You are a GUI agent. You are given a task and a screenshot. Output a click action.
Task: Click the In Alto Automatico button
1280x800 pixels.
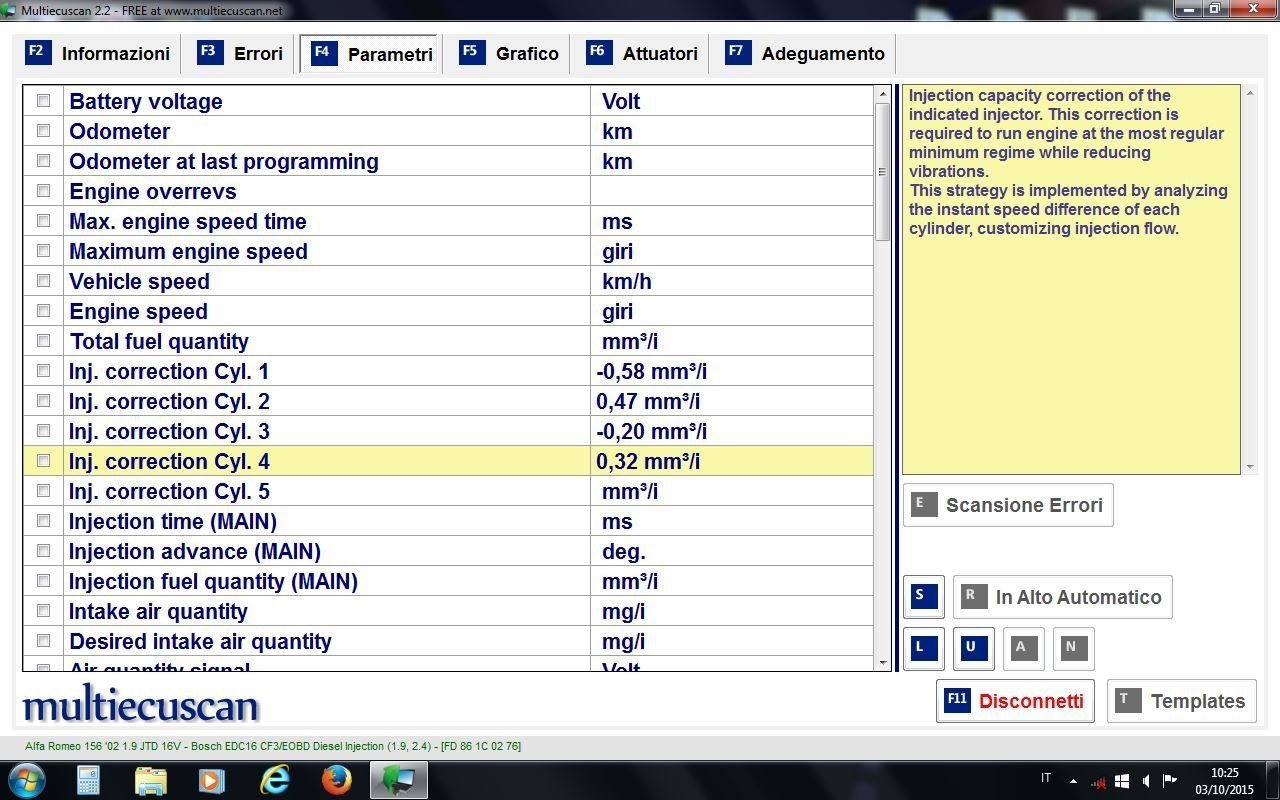[x=1062, y=597]
